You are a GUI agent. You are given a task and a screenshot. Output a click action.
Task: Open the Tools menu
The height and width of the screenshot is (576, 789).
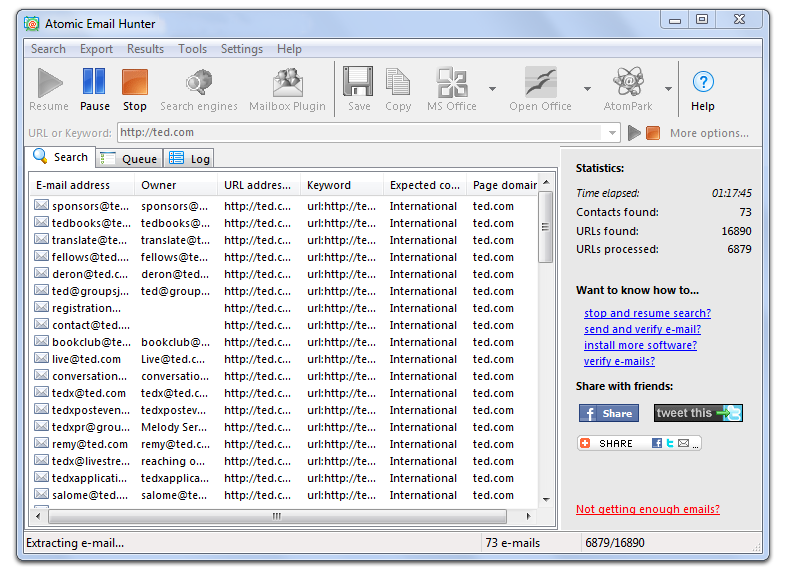(x=192, y=49)
